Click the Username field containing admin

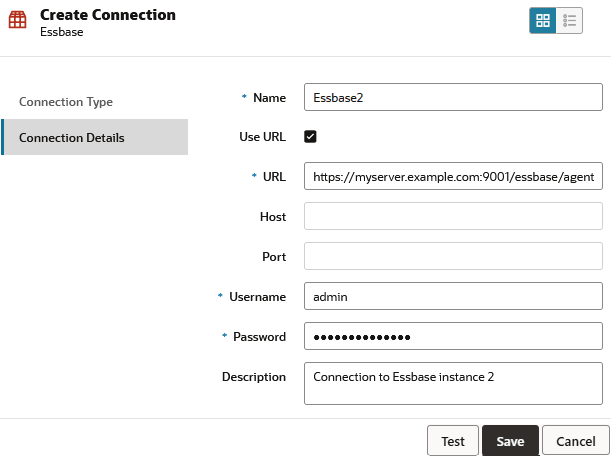click(453, 297)
